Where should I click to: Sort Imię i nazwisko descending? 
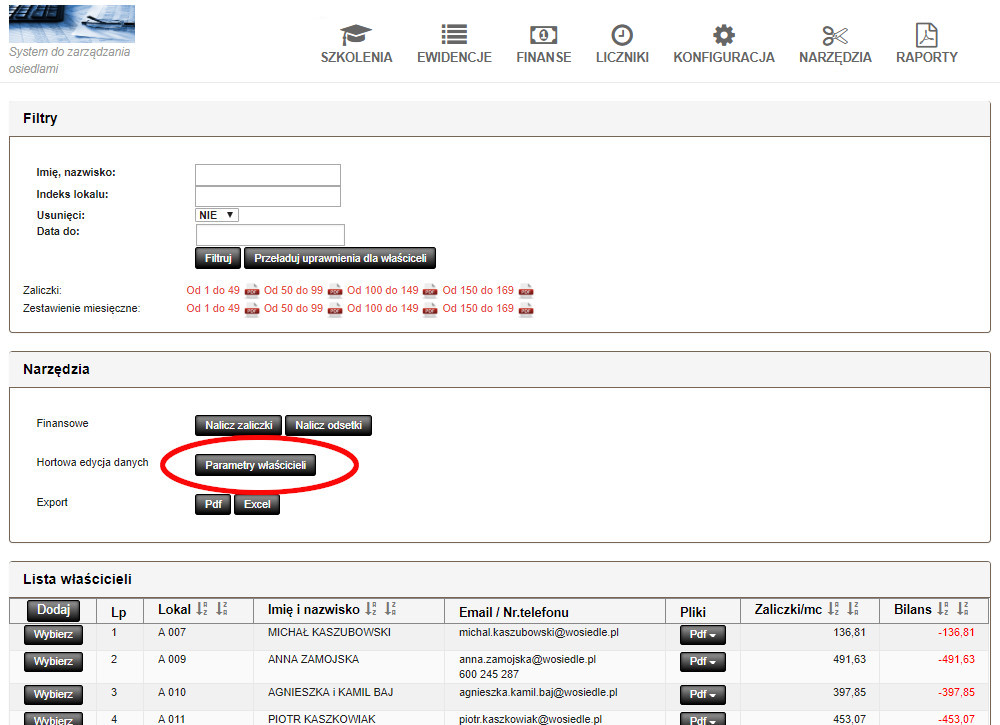click(x=391, y=608)
